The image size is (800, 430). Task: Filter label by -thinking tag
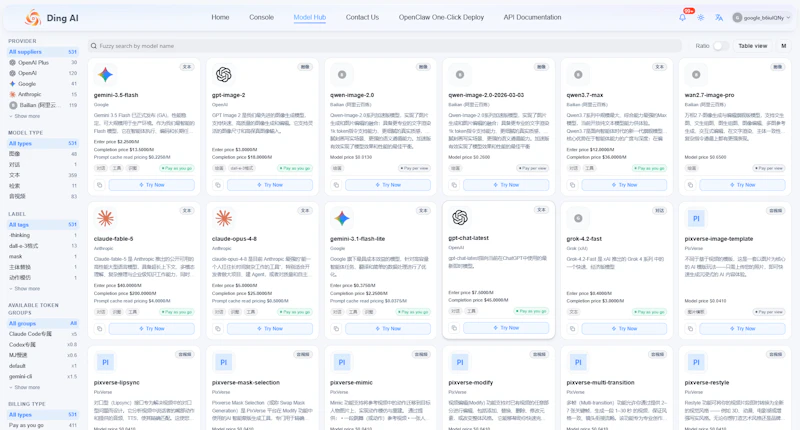click(43, 235)
